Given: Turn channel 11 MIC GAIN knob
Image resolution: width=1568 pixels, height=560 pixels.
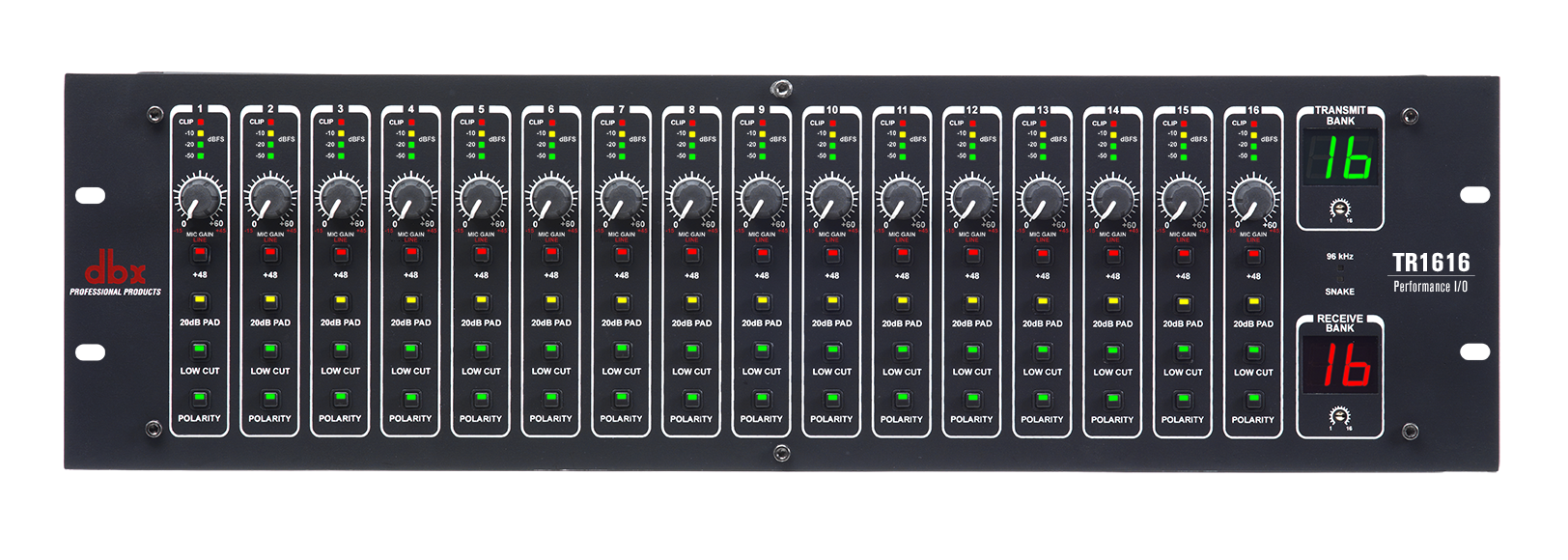Looking at the screenshot, I should 902,200.
